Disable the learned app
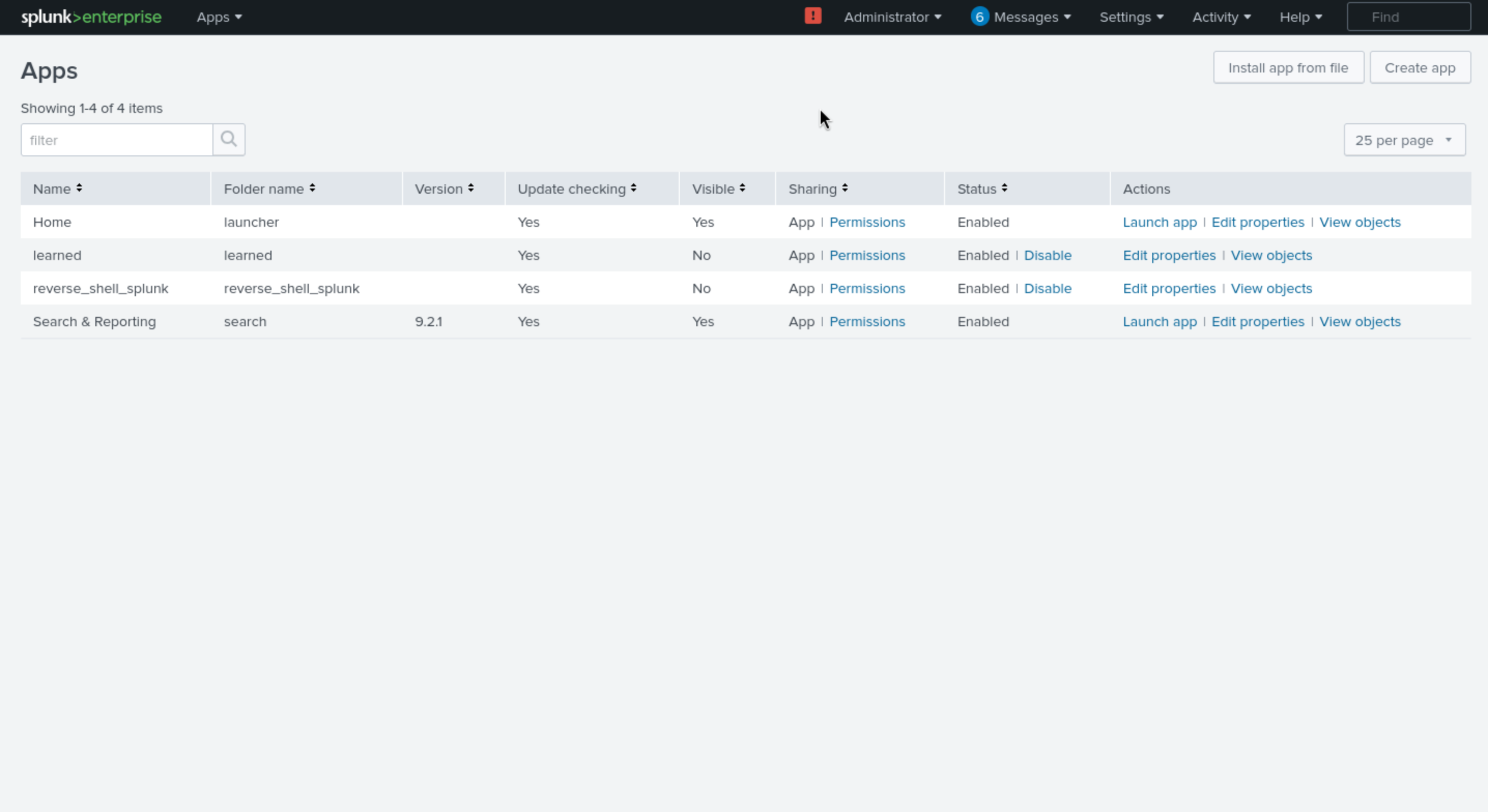1488x812 pixels. click(1047, 255)
